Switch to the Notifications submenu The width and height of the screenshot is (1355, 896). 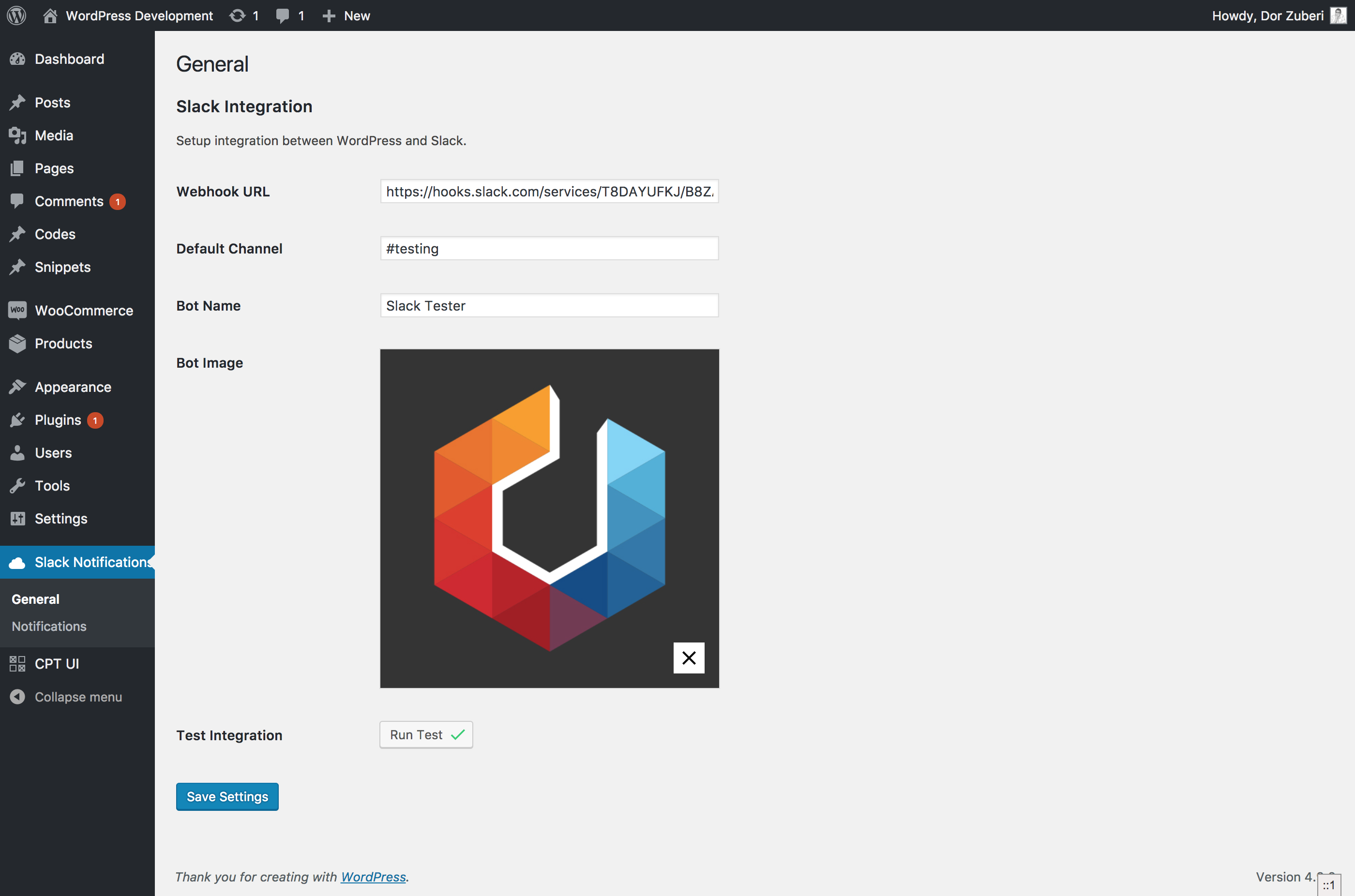(x=49, y=627)
